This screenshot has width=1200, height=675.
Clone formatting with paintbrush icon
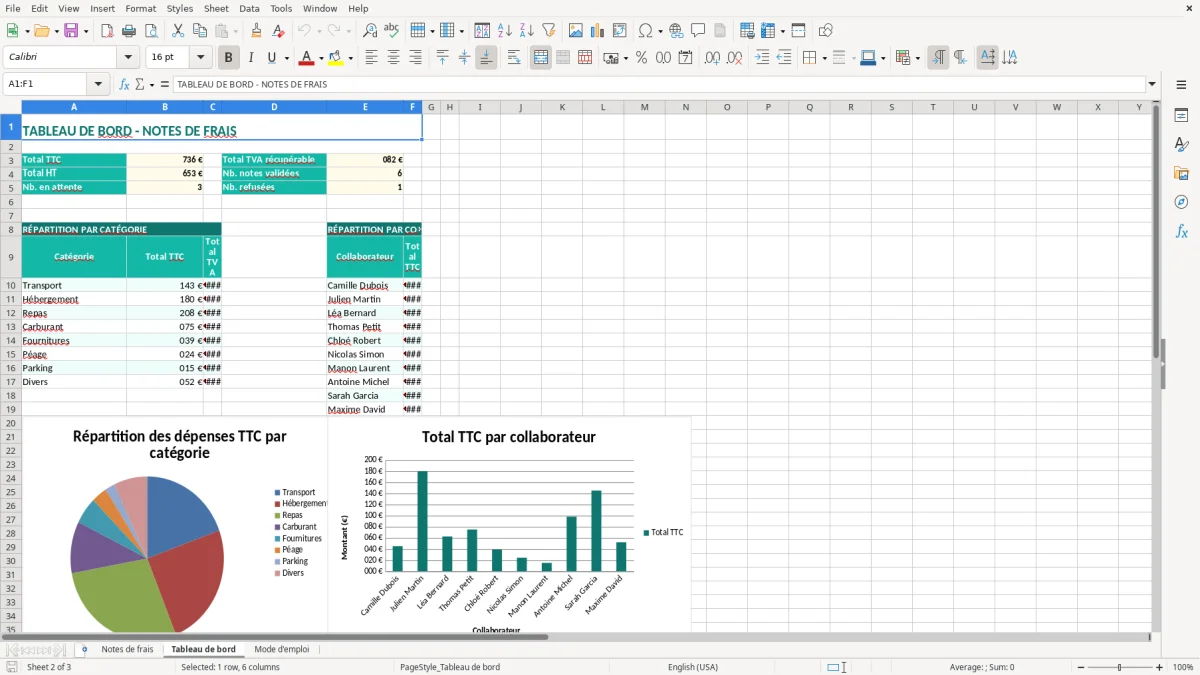[x=257, y=31]
